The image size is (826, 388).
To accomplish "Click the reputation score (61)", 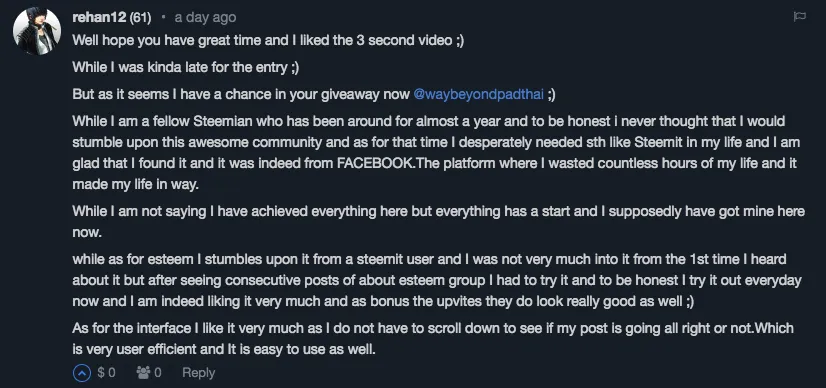I will click(140, 17).
